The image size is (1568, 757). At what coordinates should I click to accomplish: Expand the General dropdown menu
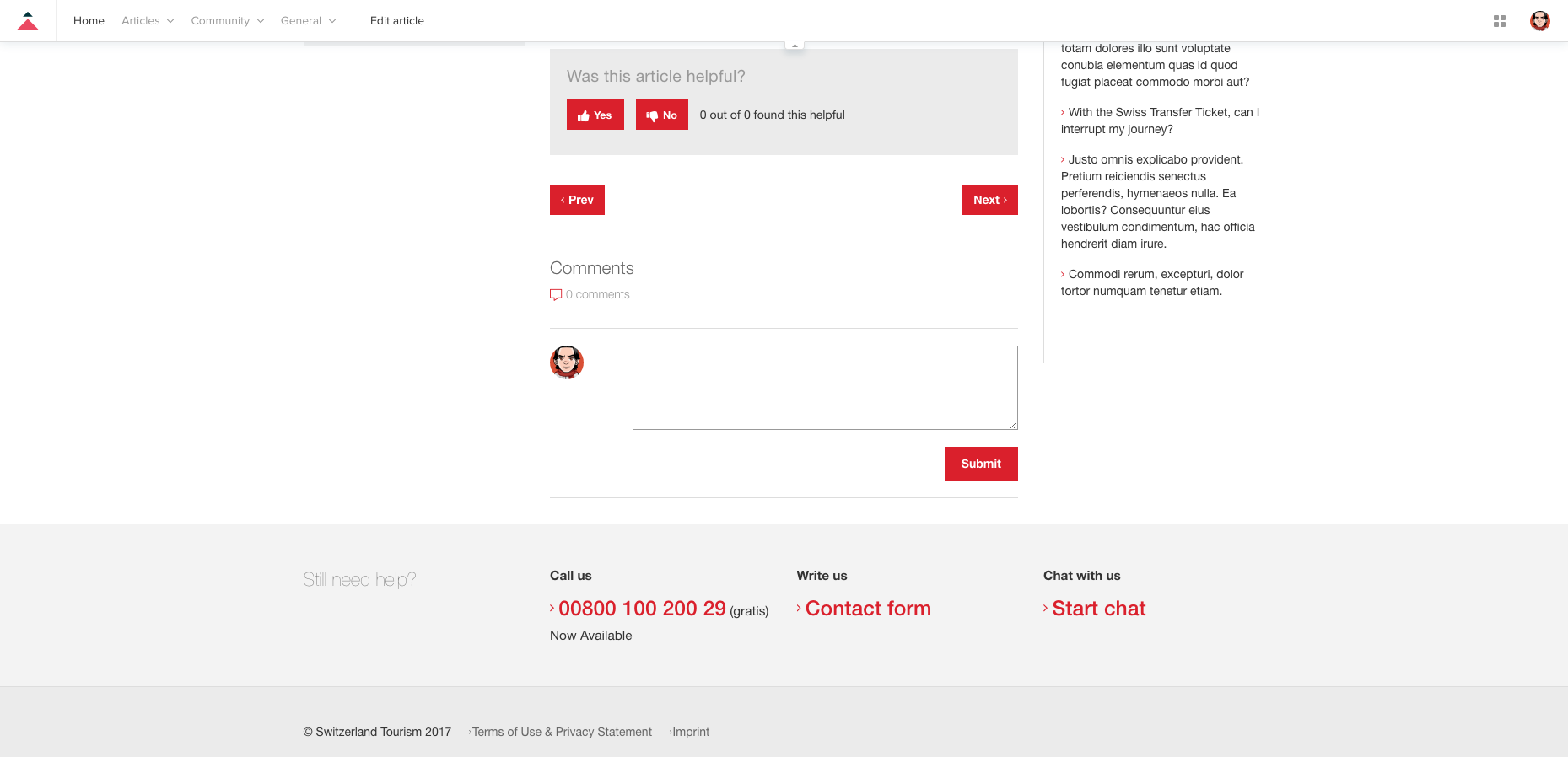(308, 21)
